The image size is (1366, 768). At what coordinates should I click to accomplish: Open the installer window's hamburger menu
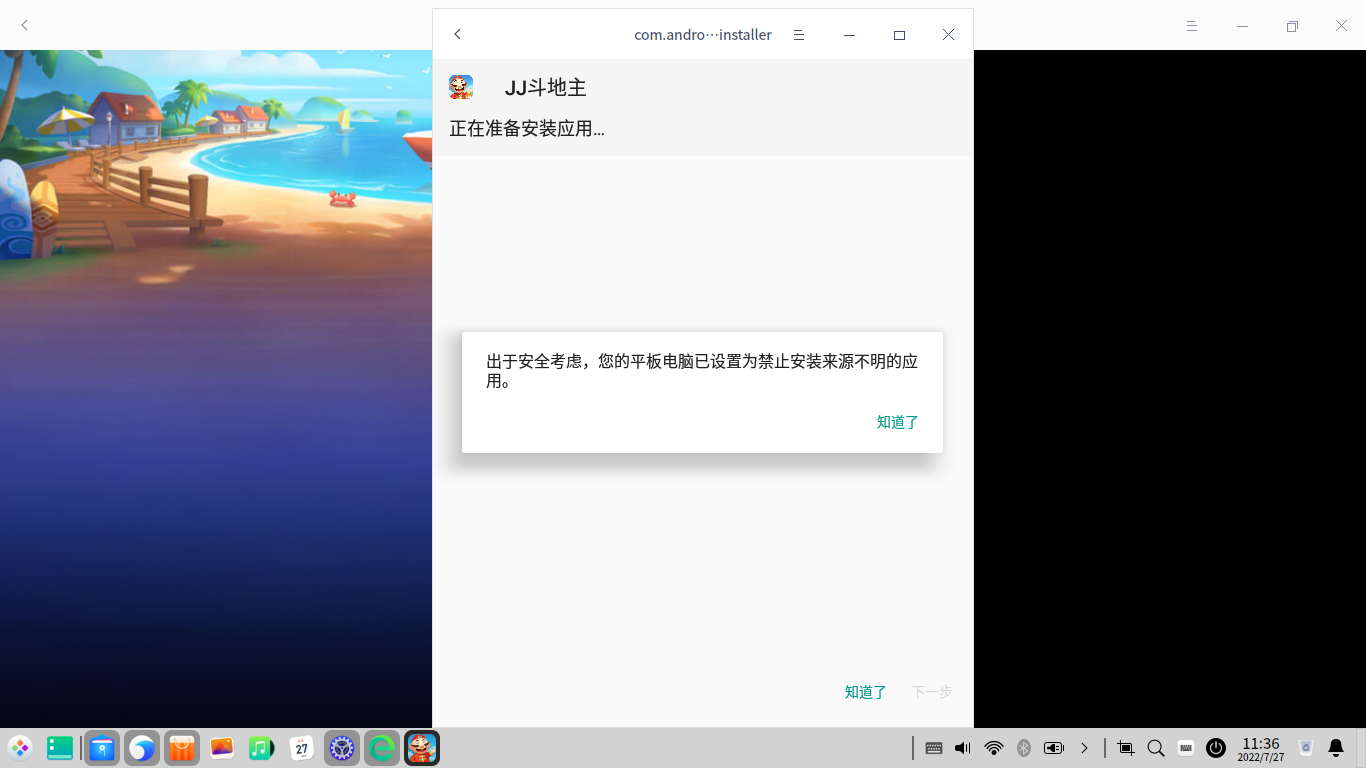tap(798, 34)
